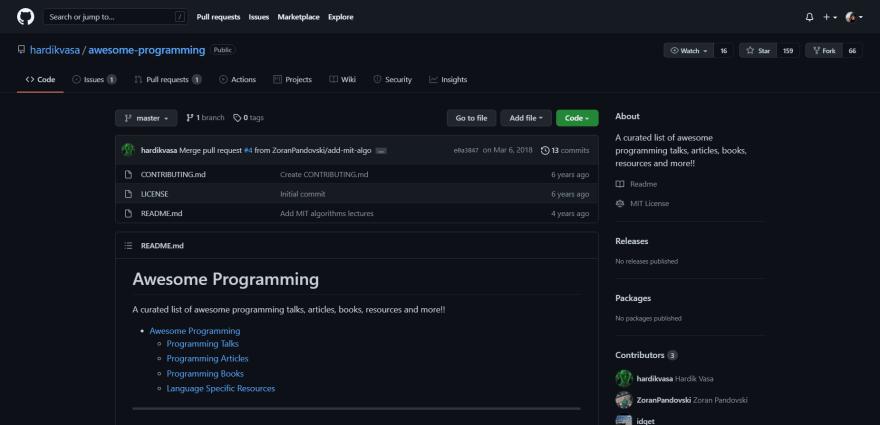This screenshot has height=425, width=880.
Task: Open Pull requests in top navigation
Action: 218,17
